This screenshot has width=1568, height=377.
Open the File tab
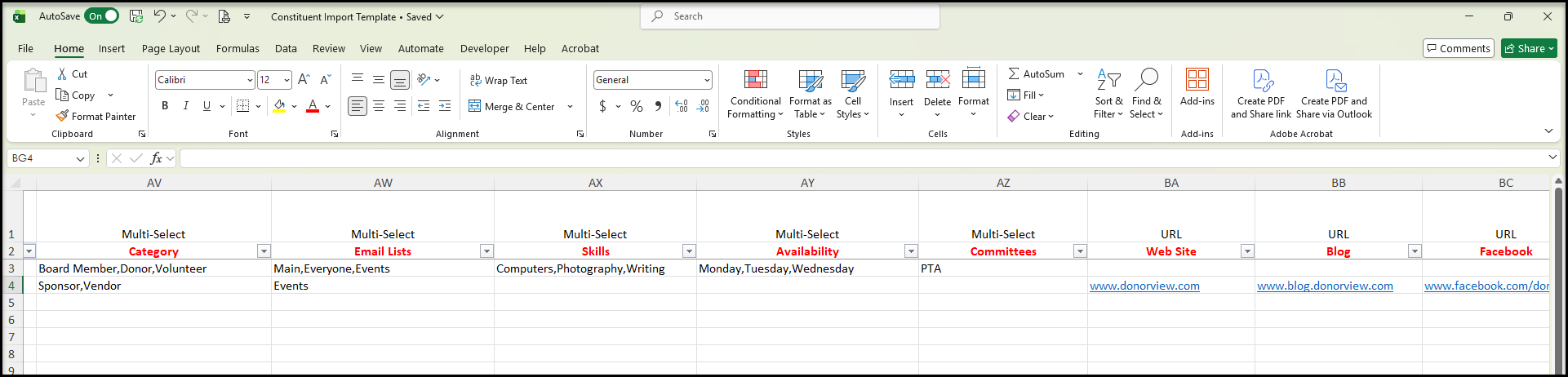pos(26,49)
